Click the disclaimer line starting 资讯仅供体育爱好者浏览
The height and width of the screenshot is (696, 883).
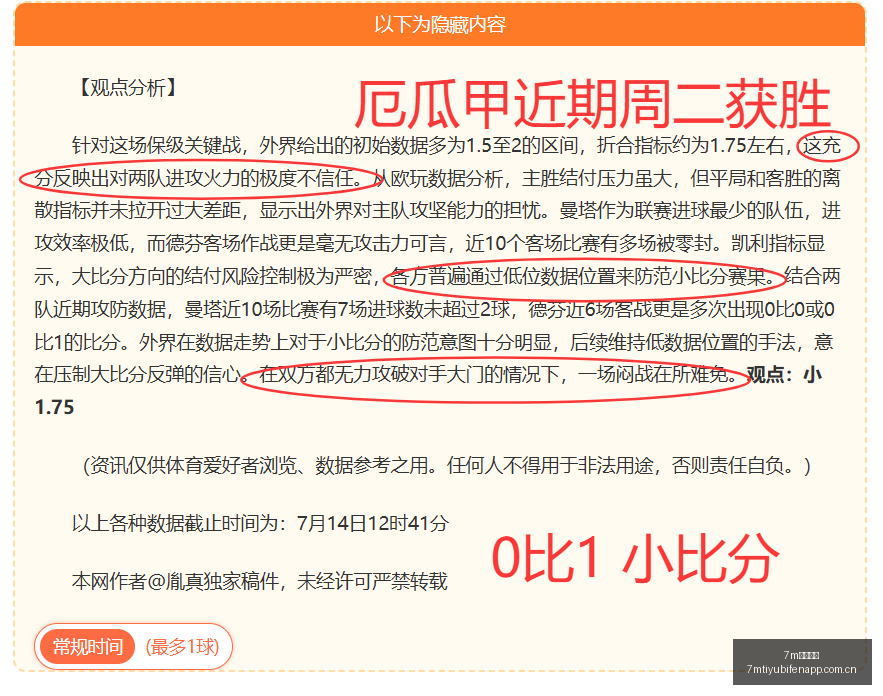point(447,466)
